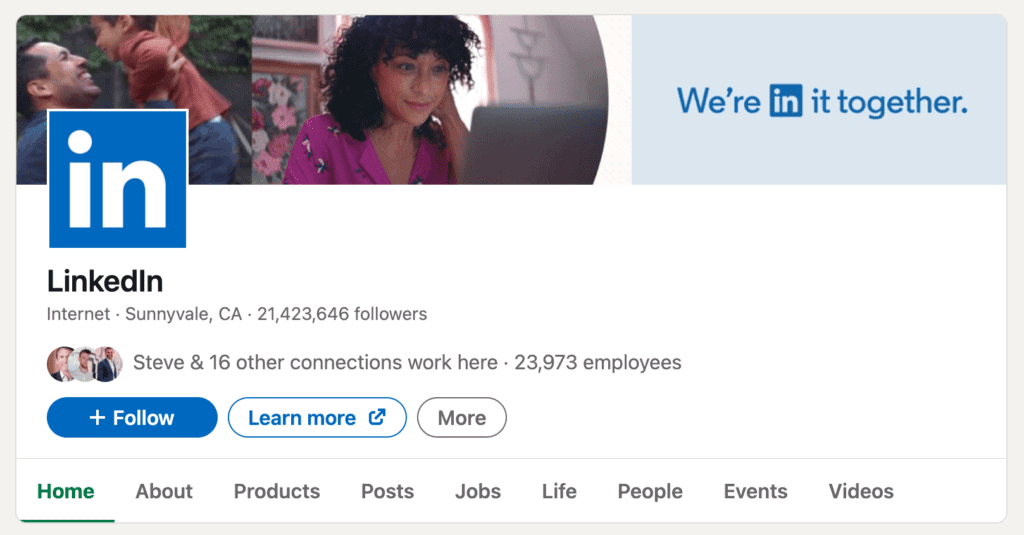The height and width of the screenshot is (535, 1024).
Task: Click the connection profile avatars
Action: tap(84, 364)
